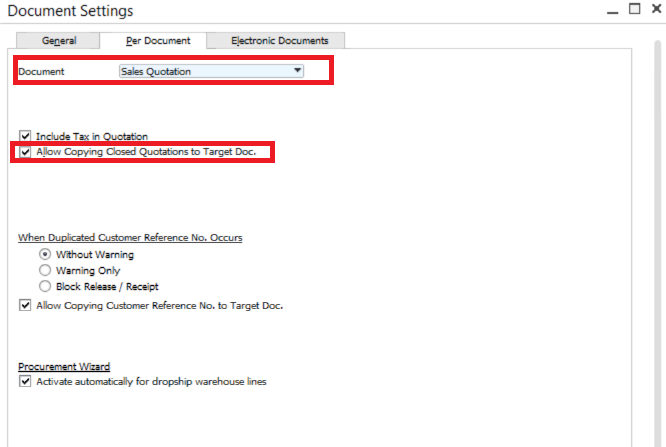
Task: Click the Document field label
Action: (41, 72)
